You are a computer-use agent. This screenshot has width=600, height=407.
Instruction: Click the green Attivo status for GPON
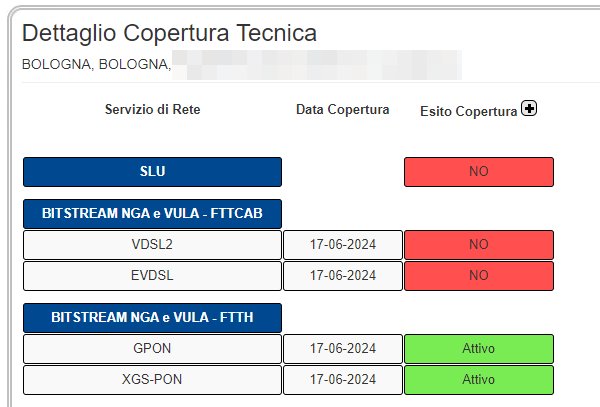pyautogui.click(x=479, y=349)
